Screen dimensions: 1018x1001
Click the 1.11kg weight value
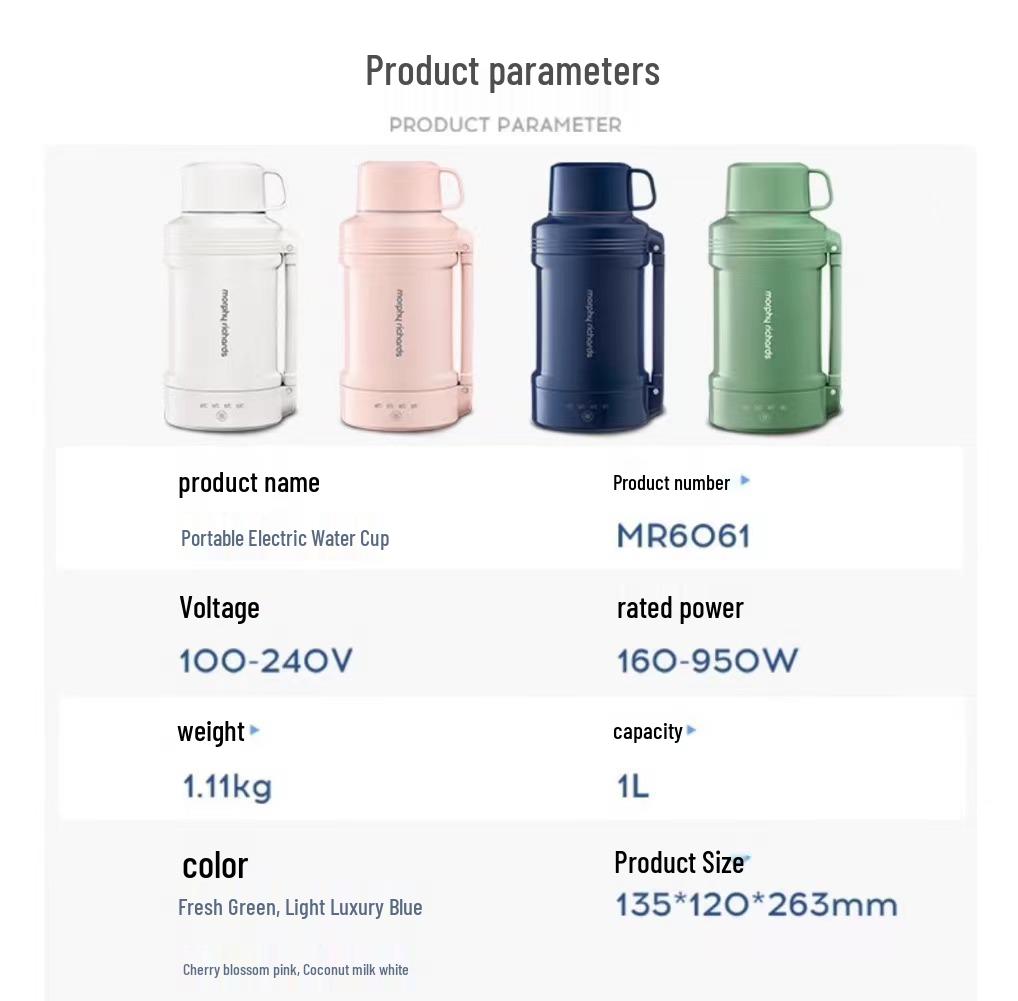(227, 787)
